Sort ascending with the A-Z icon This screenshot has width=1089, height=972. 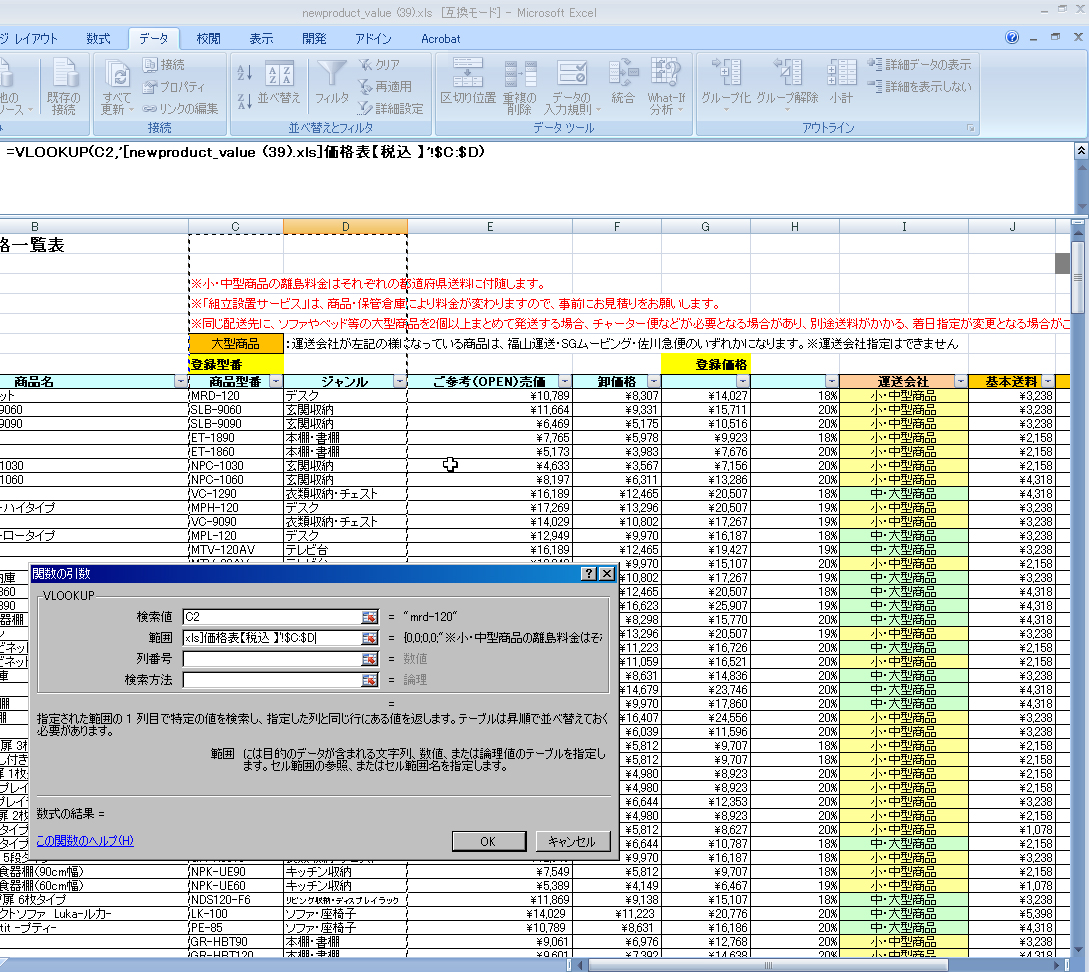(x=244, y=72)
